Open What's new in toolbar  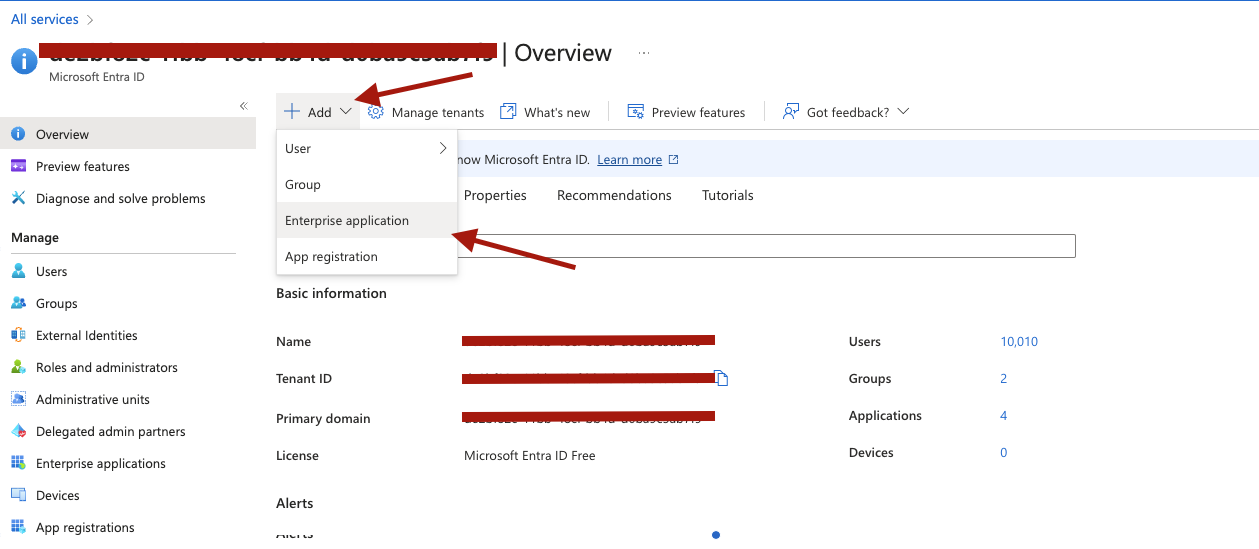click(x=545, y=112)
